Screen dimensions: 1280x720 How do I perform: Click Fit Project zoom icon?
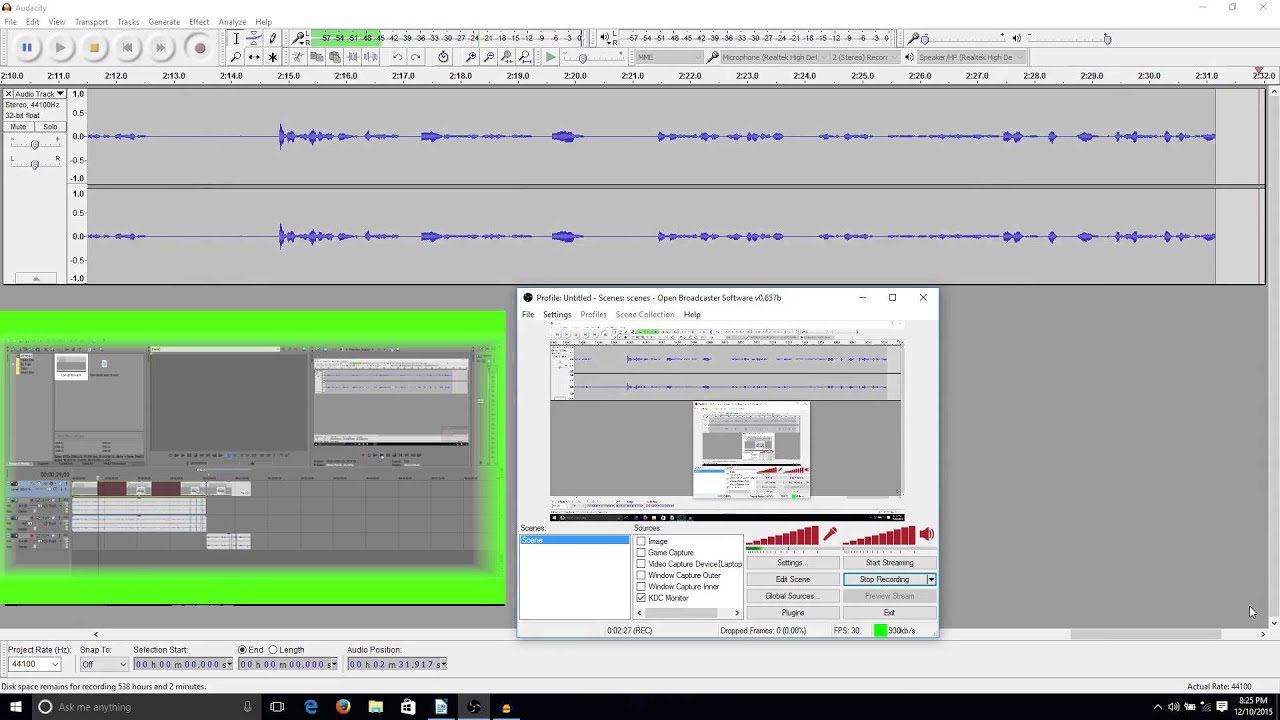click(x=525, y=57)
